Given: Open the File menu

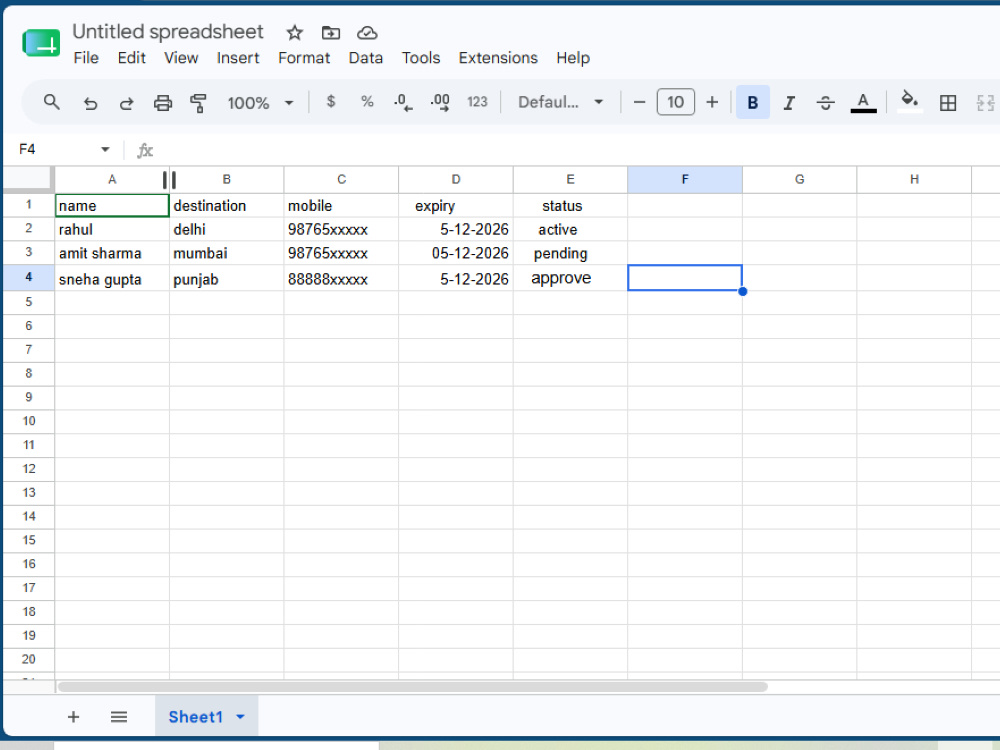Looking at the screenshot, I should coord(86,58).
